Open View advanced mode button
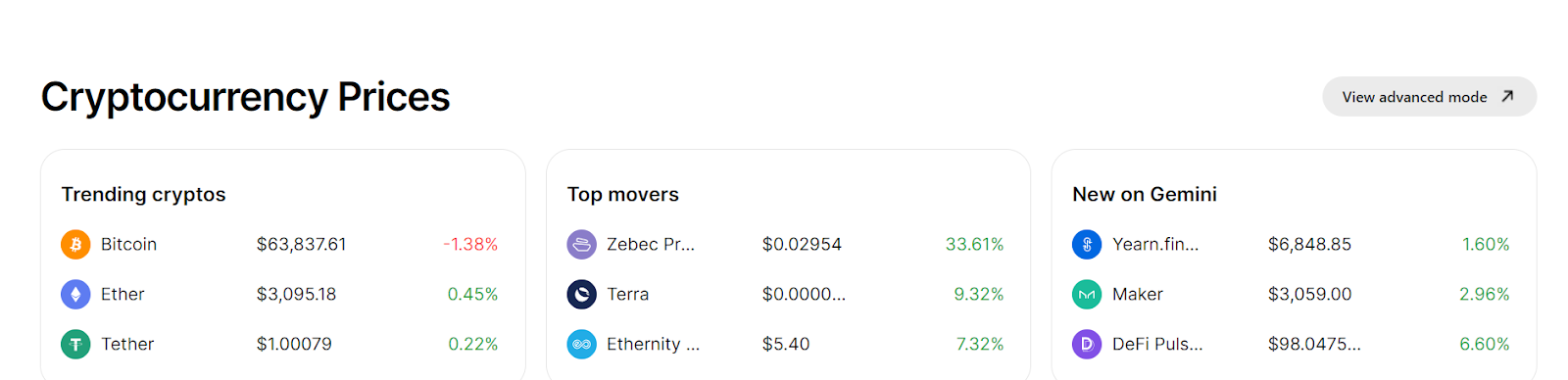The width and height of the screenshot is (1568, 380). 1429,96
